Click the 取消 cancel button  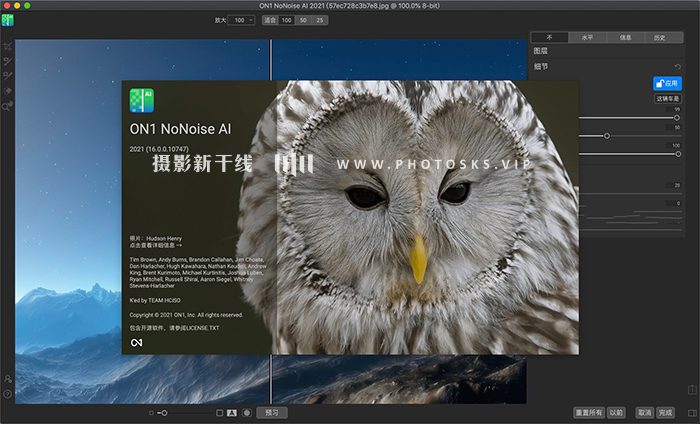(644, 413)
